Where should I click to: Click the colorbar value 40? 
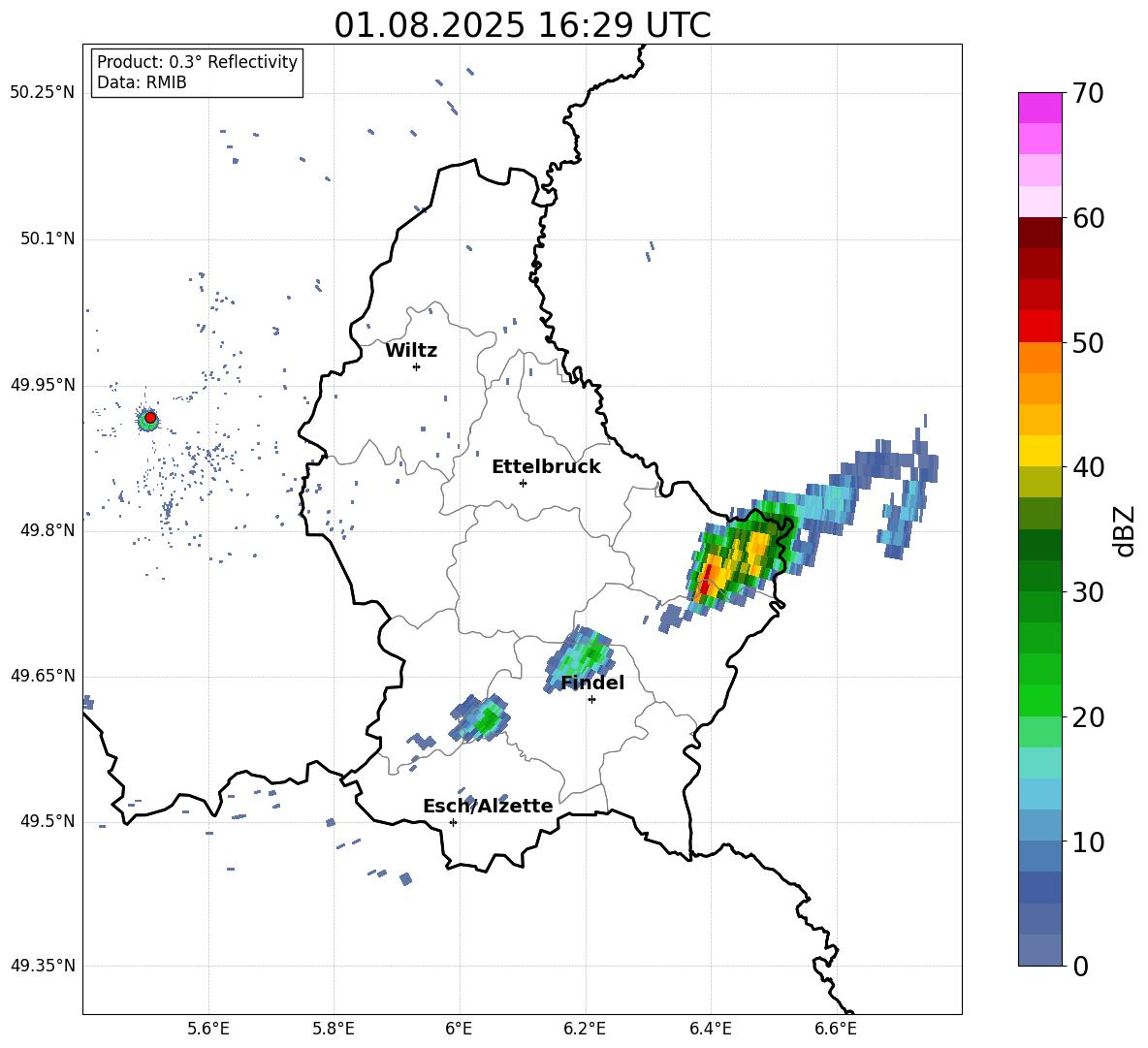1088,467
